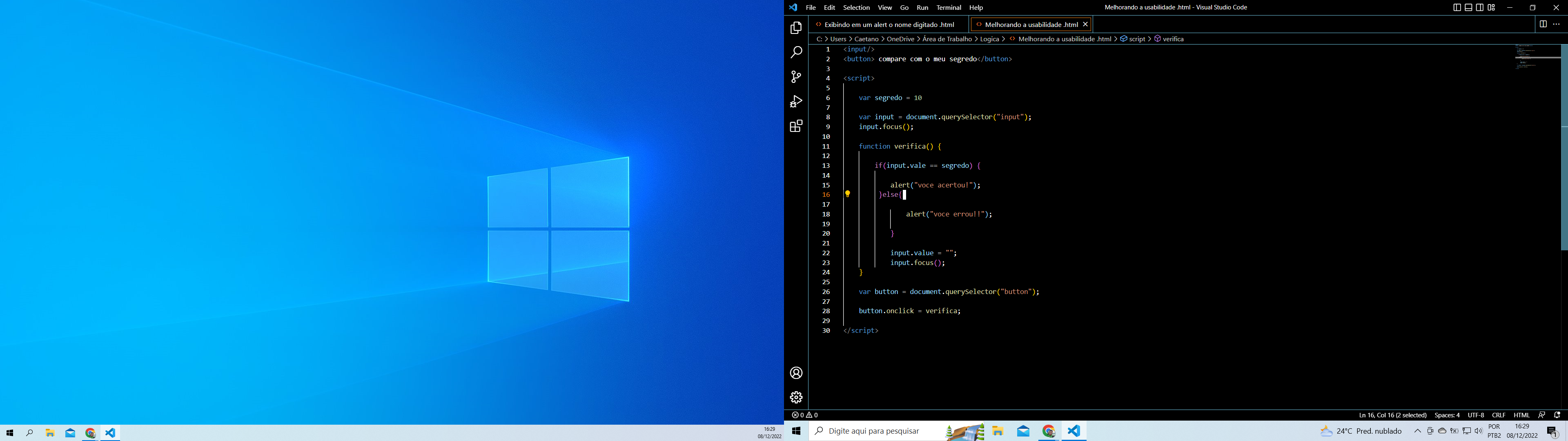Click the 'var segredo = 10' code line

click(x=891, y=98)
